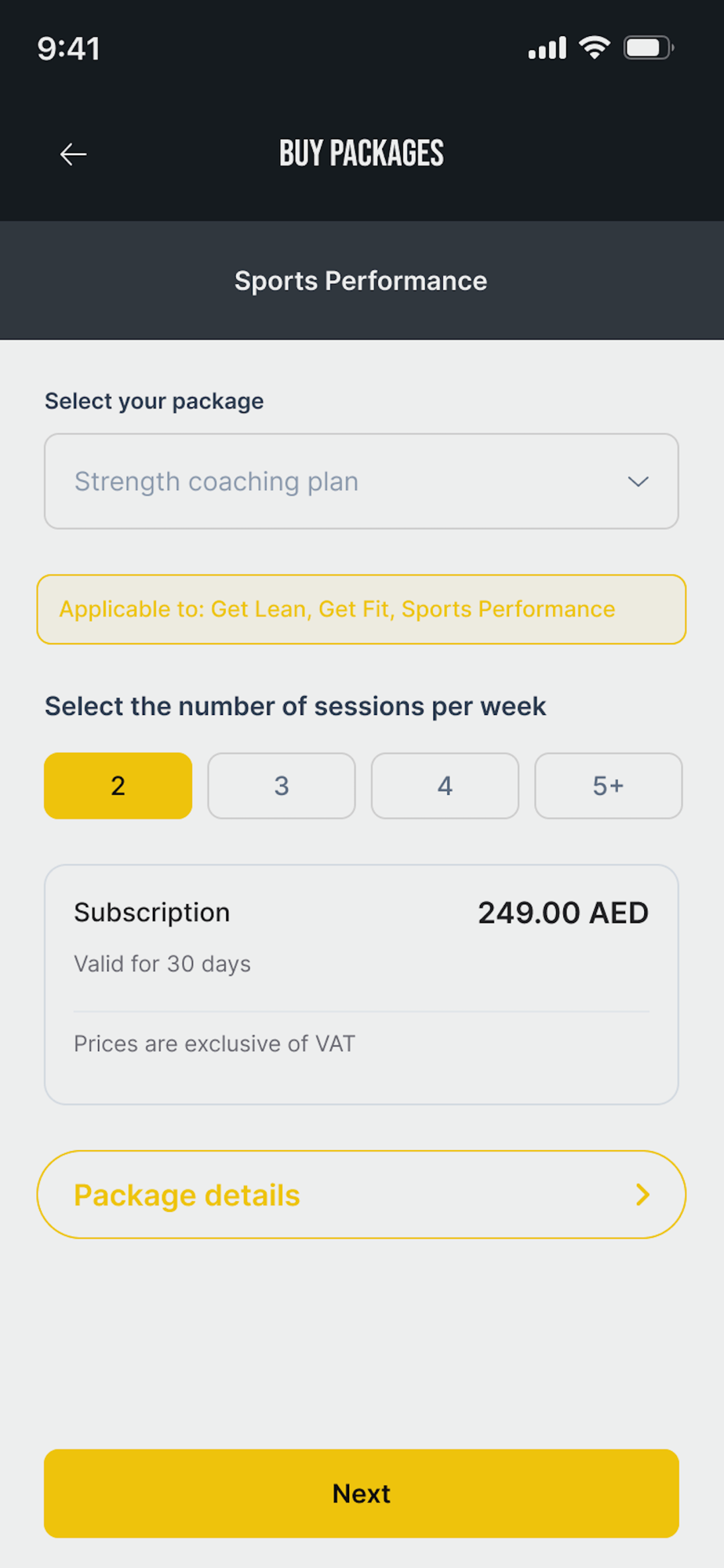724x1568 pixels.
Task: Tap the Prices are exclusive of VAT note
Action: tap(214, 1044)
